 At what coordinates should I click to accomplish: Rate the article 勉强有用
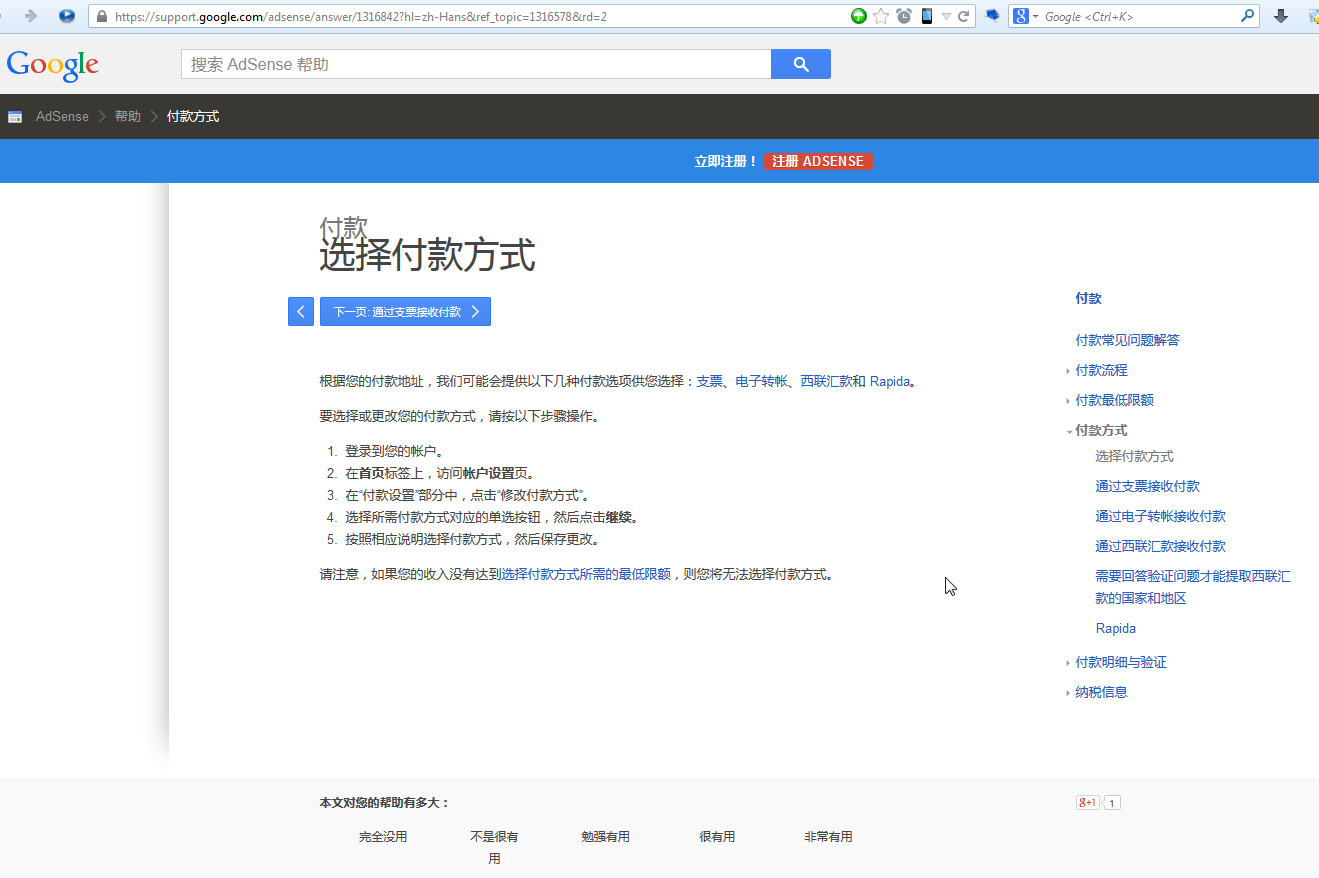pos(605,837)
